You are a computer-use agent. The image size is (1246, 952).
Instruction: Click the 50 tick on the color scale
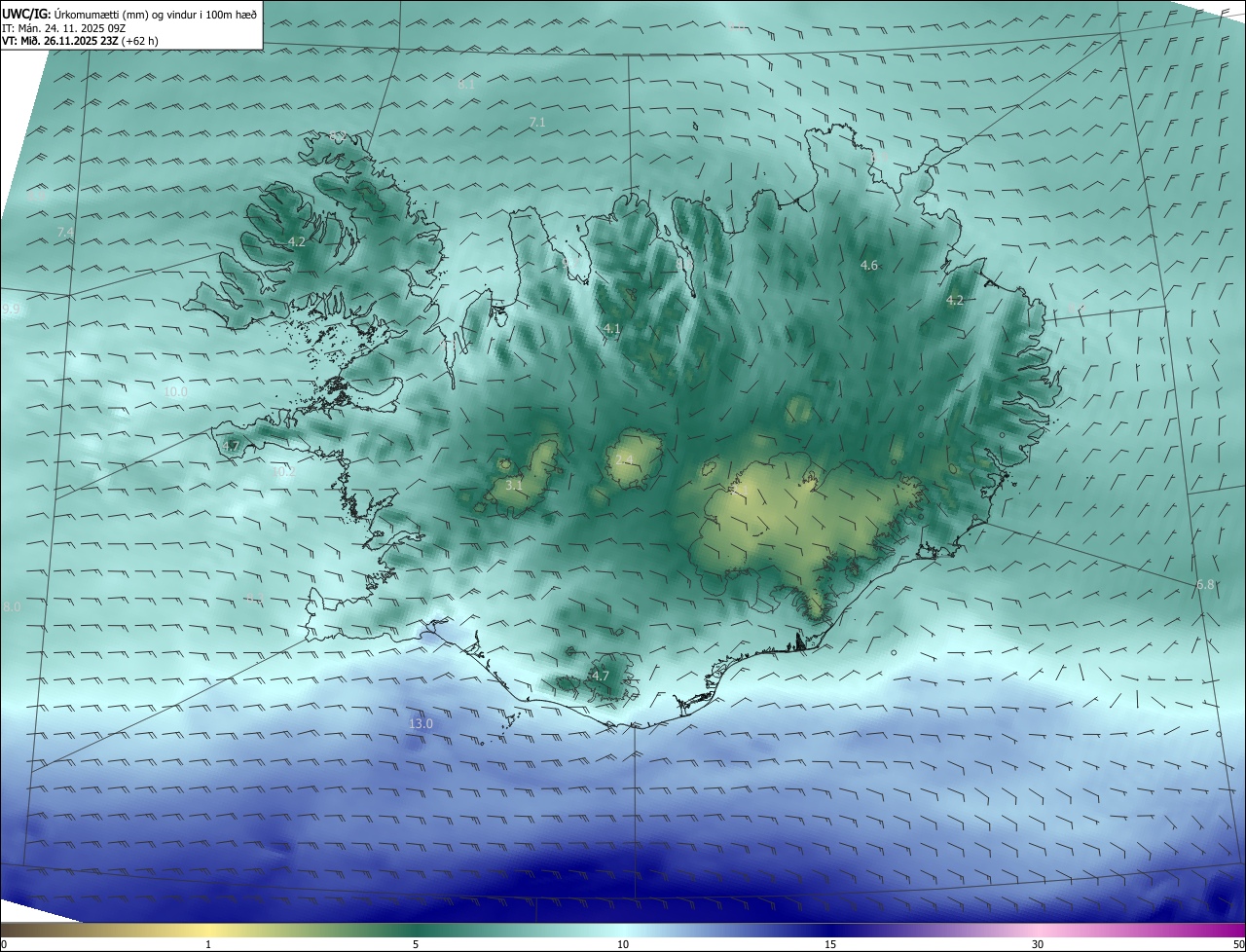point(1238,944)
